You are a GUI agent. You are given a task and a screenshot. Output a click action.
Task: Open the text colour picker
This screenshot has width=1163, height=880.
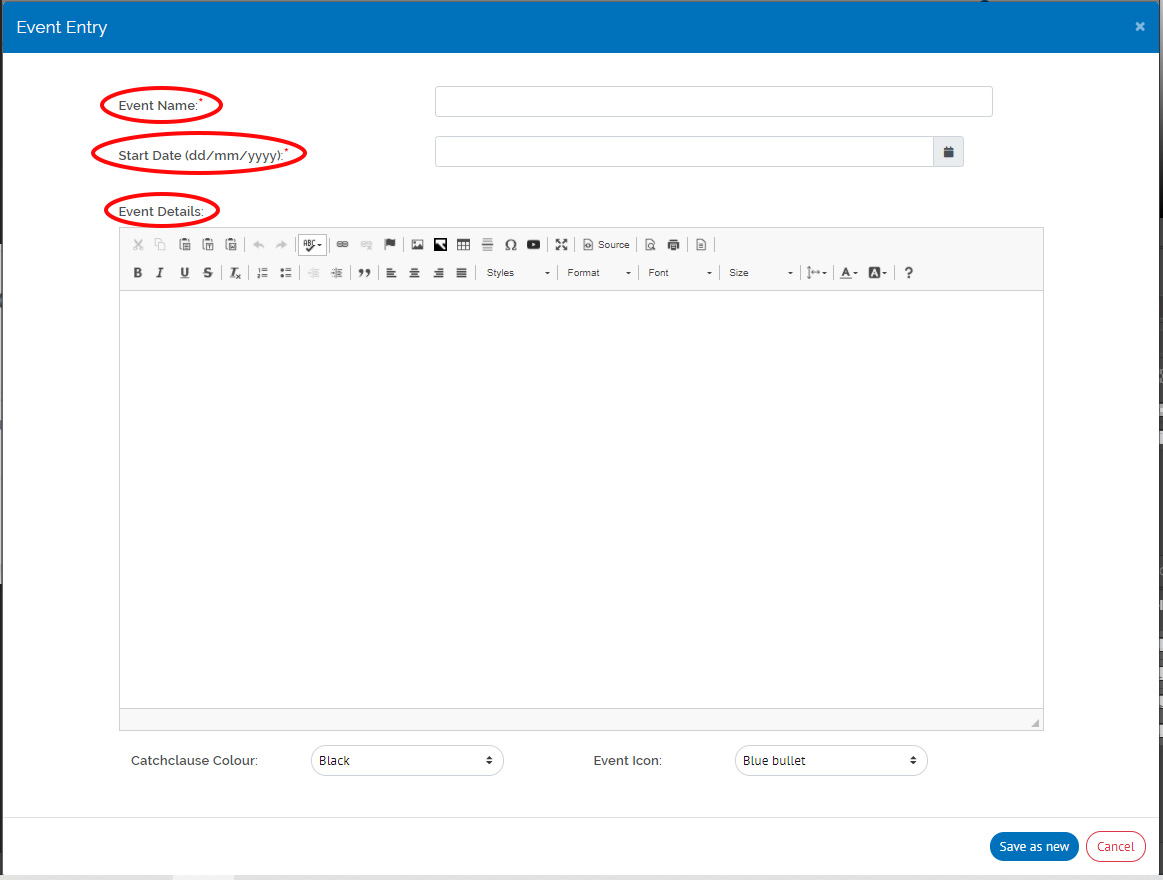(x=848, y=273)
